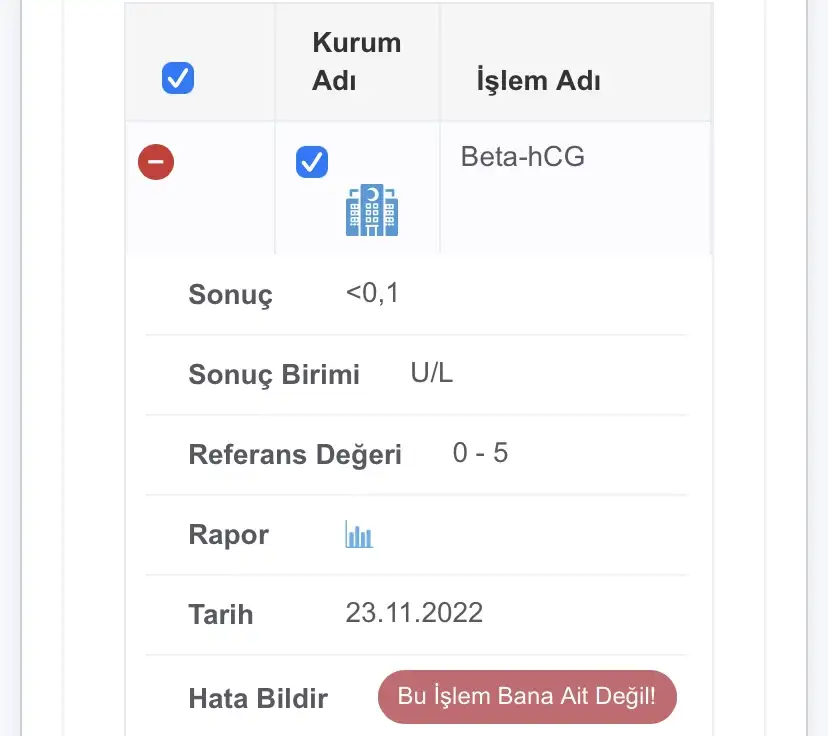Collapse the Beta-hCG row with red minus
This screenshot has width=828, height=736.
[x=156, y=162]
